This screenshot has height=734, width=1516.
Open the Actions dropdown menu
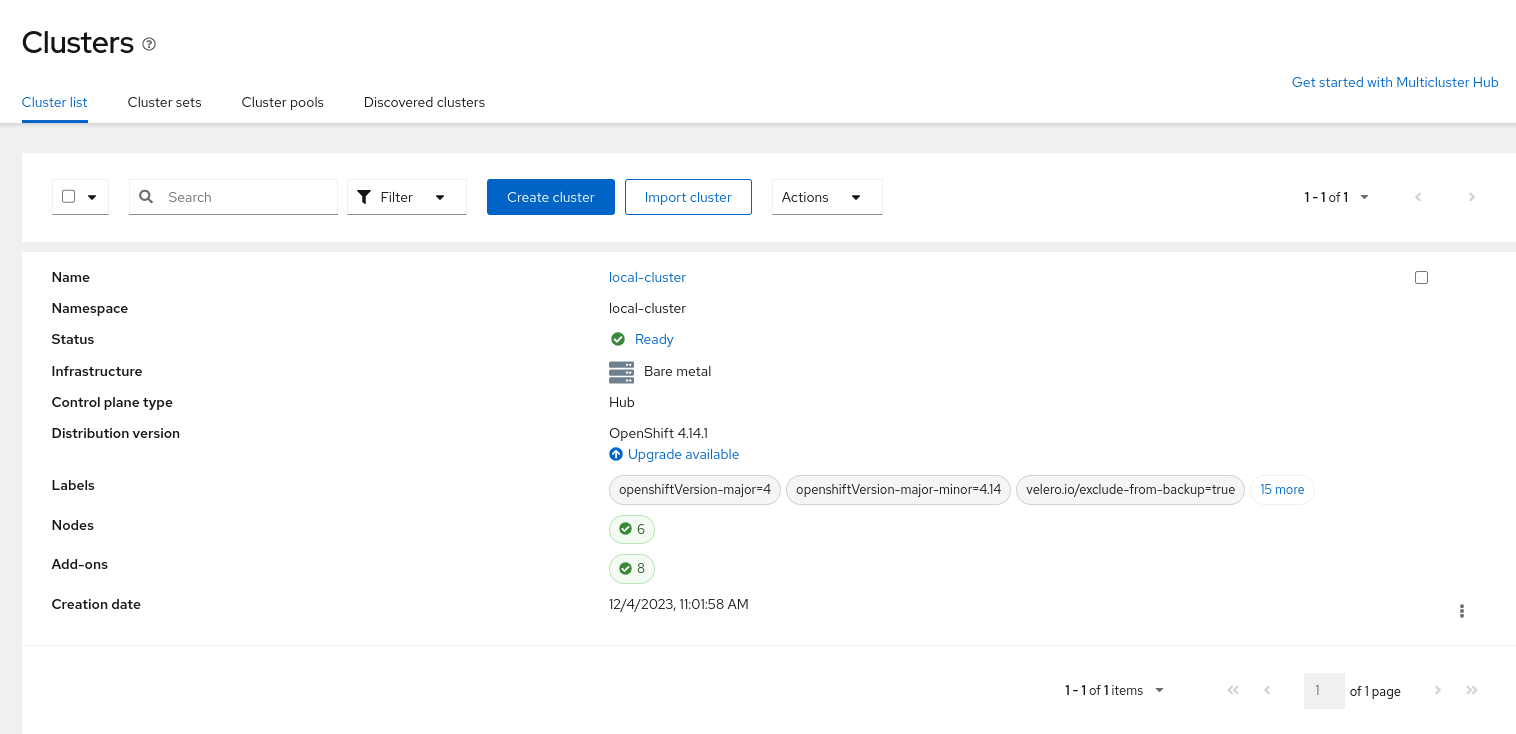click(827, 197)
